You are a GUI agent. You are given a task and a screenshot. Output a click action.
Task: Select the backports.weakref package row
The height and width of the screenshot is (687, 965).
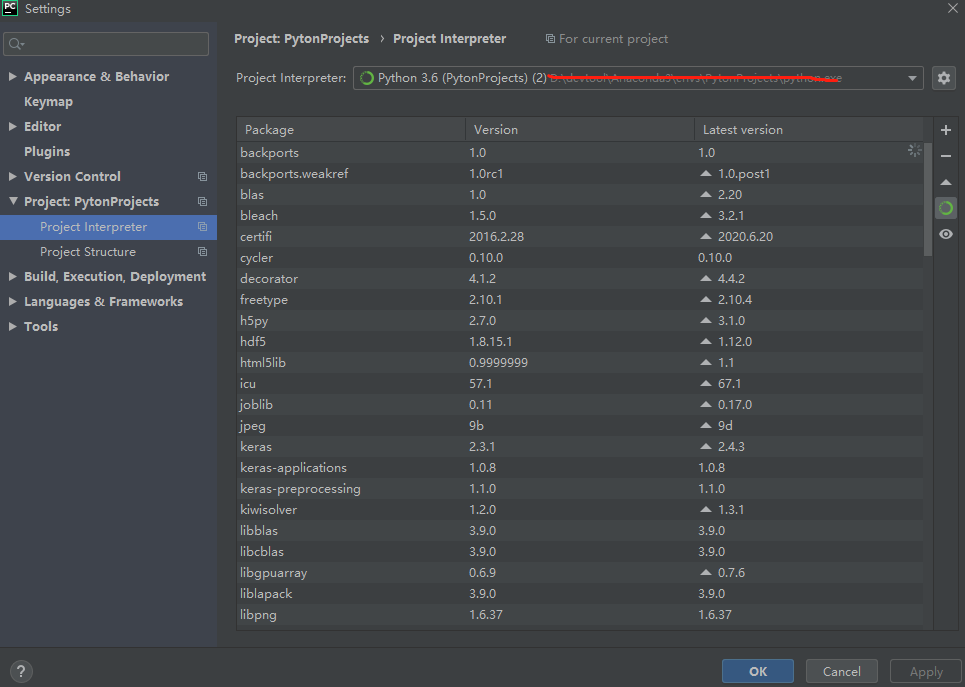click(x=580, y=174)
